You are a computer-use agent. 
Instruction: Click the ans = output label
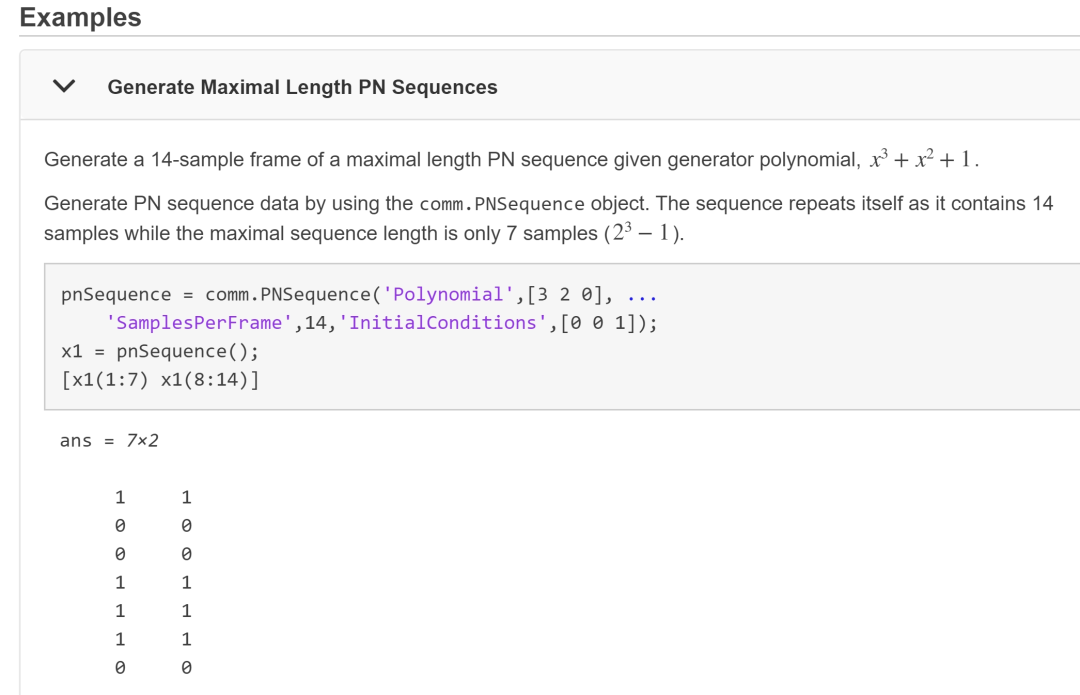[x=87, y=441]
